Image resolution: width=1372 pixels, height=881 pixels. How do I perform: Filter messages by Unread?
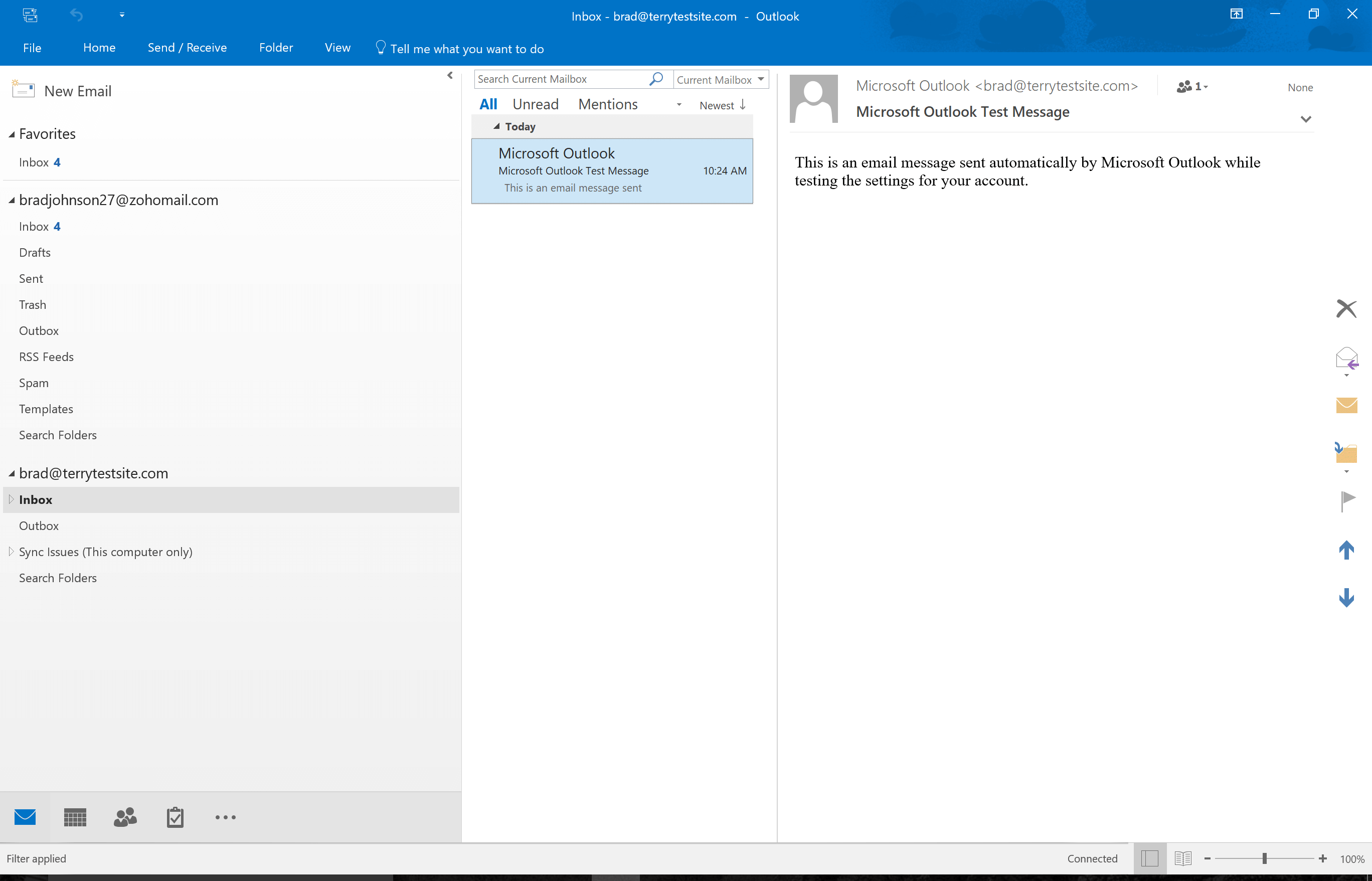tap(536, 104)
